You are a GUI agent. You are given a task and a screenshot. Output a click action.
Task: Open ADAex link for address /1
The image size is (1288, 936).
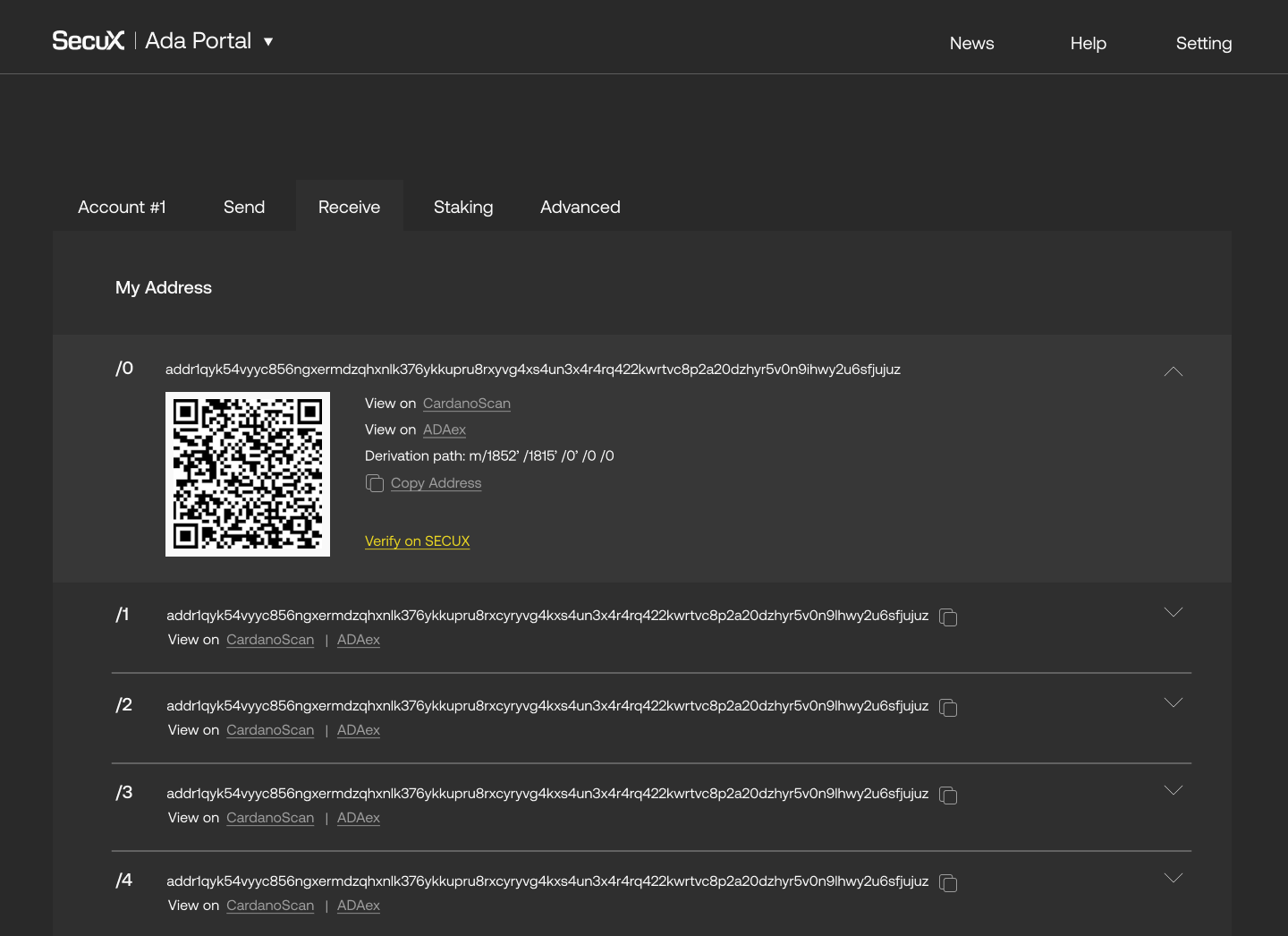[359, 640]
